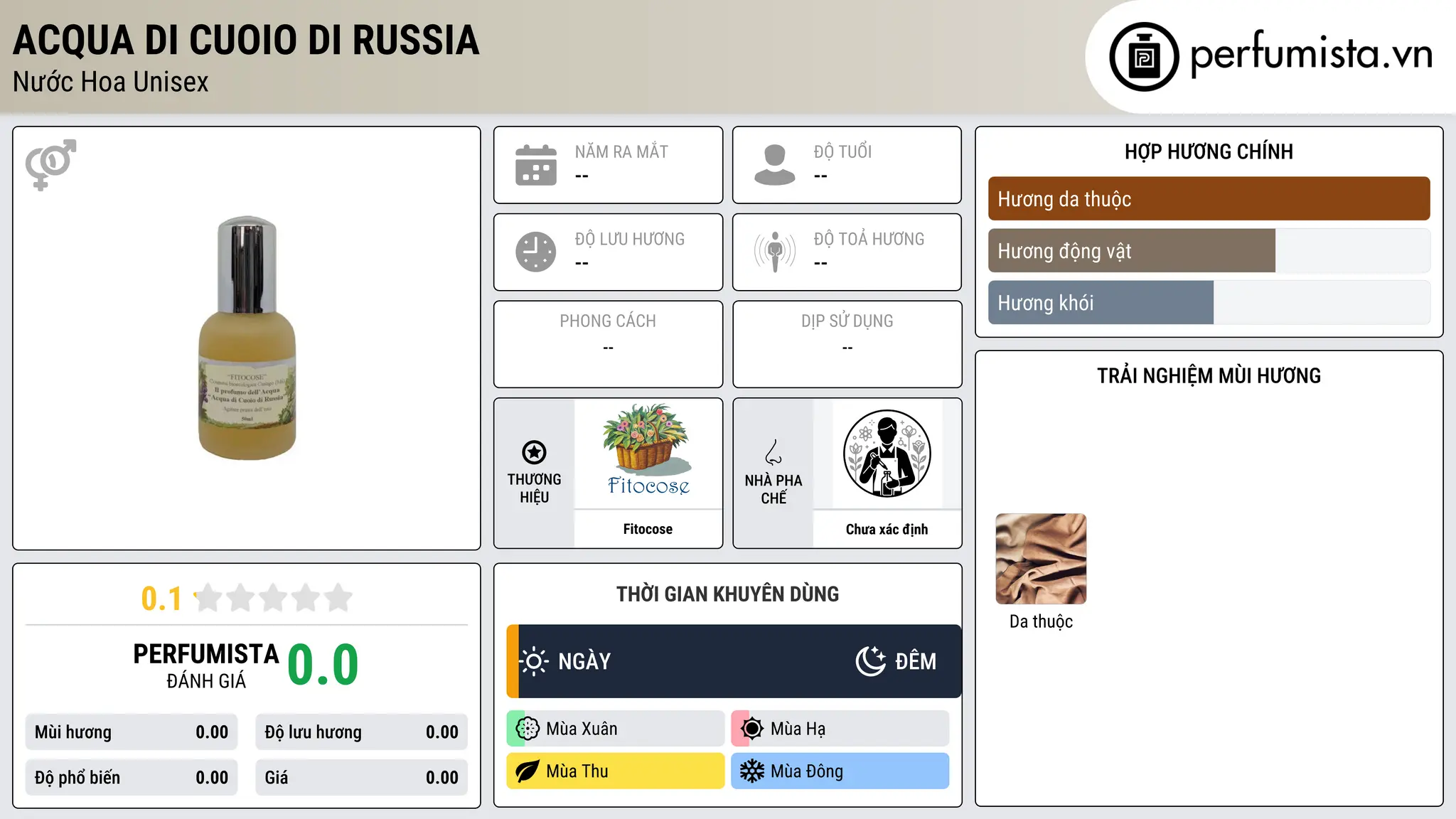Open the Chưa xác định perfumer link
Viewport: 1456px width, 819px height.
[887, 529]
